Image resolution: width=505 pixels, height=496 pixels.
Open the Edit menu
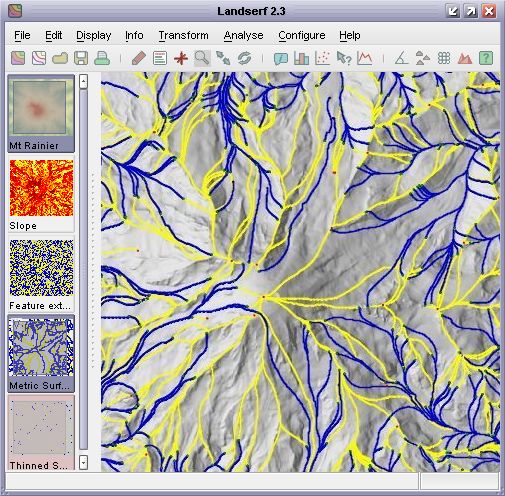pyautogui.click(x=54, y=35)
